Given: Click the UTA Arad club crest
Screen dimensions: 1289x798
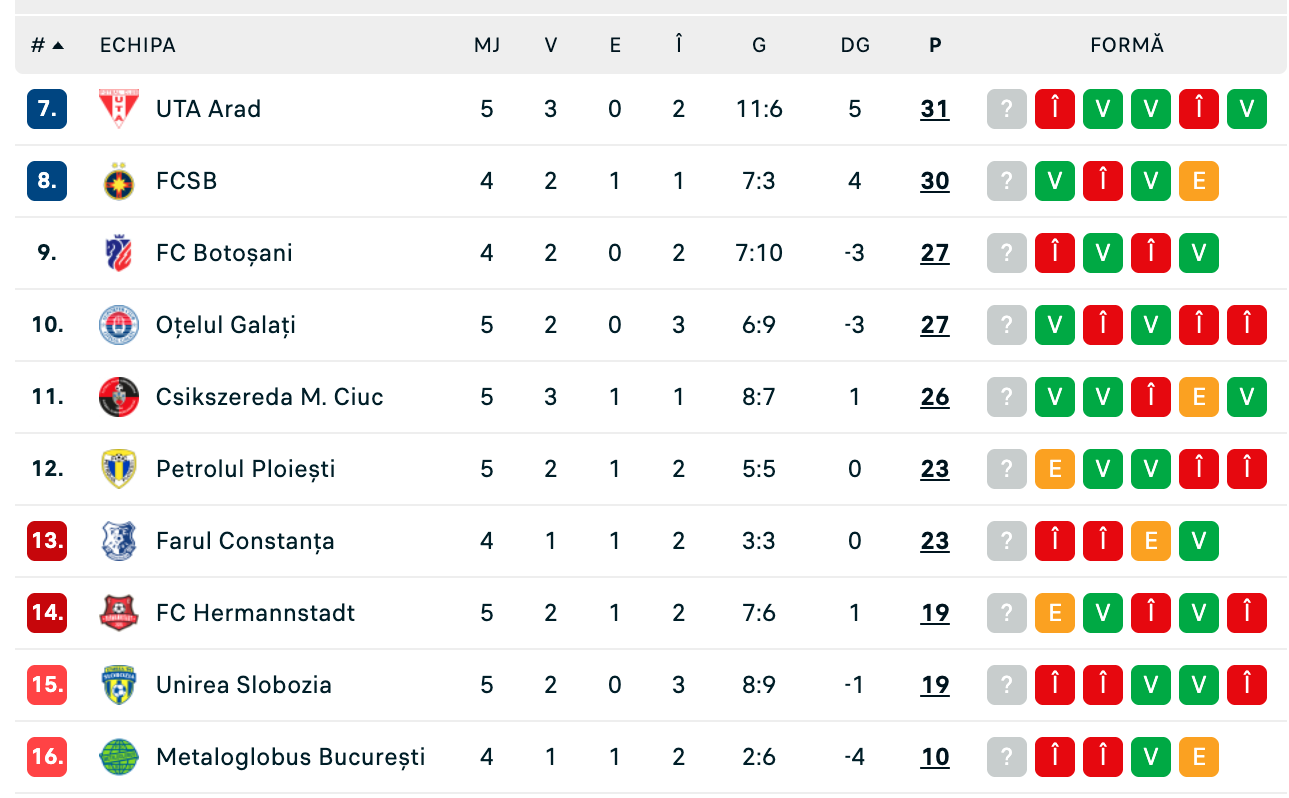Looking at the screenshot, I should [x=119, y=108].
